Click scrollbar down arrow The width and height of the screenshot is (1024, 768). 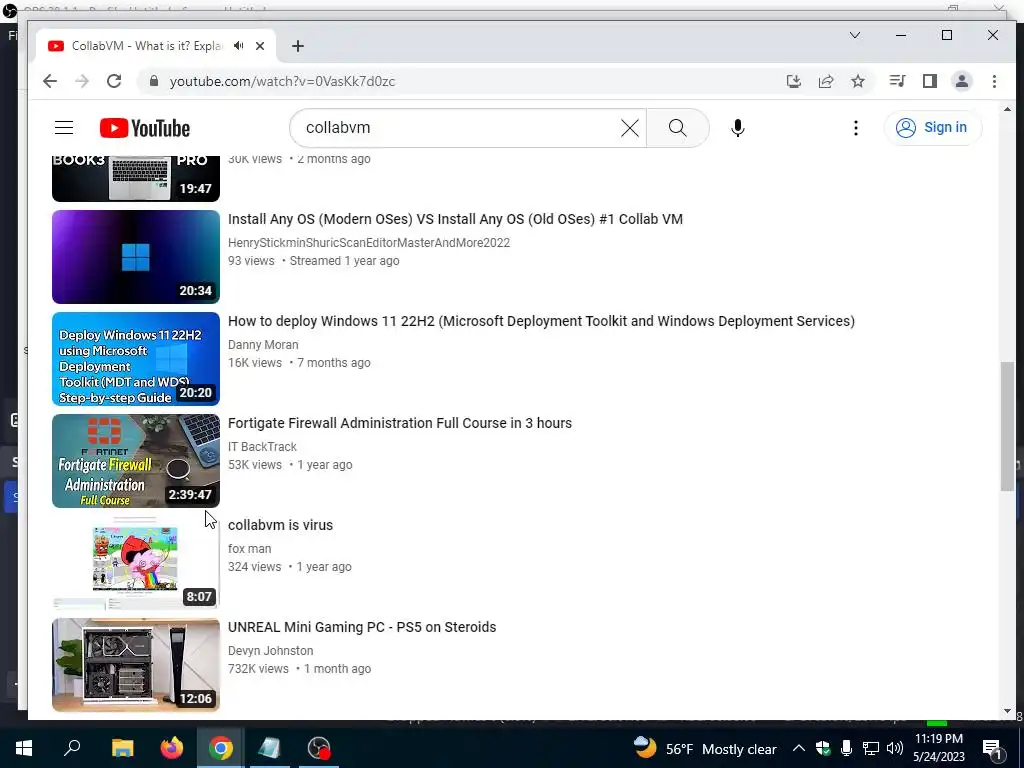[x=1007, y=711]
